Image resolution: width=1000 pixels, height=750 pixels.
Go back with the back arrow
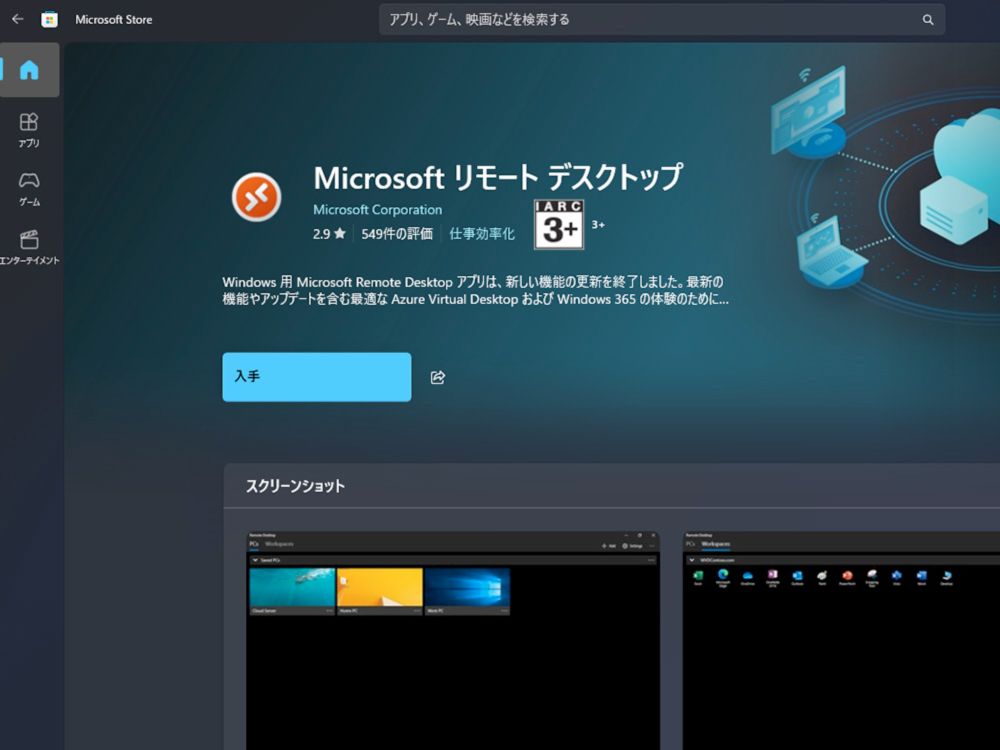click(x=17, y=19)
